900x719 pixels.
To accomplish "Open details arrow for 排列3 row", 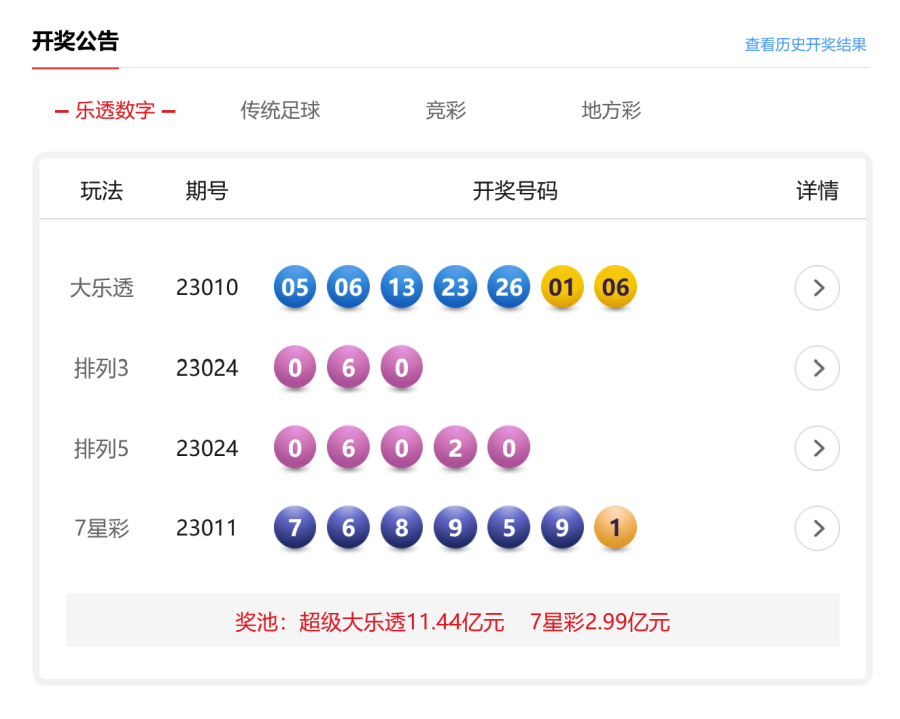I will 817,368.
